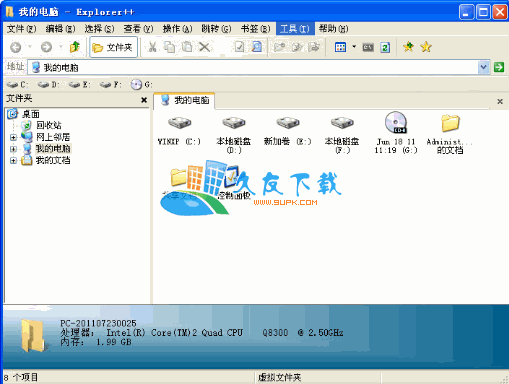Jump to CD drive G: on the drives bar
509x384 pixels.
point(142,85)
